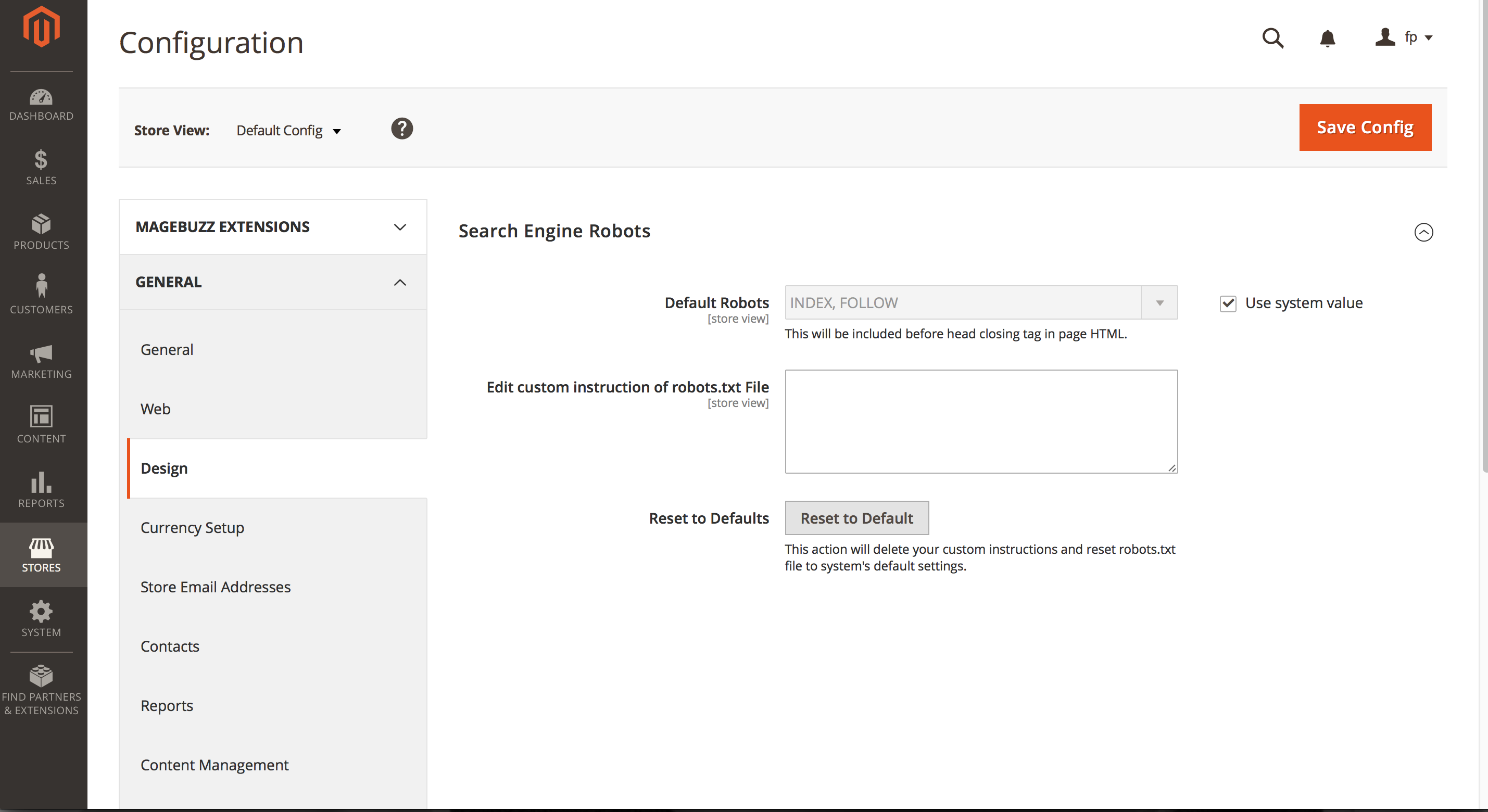The image size is (1488, 812).
Task: Switch to the Currency Setup section
Action: click(192, 527)
